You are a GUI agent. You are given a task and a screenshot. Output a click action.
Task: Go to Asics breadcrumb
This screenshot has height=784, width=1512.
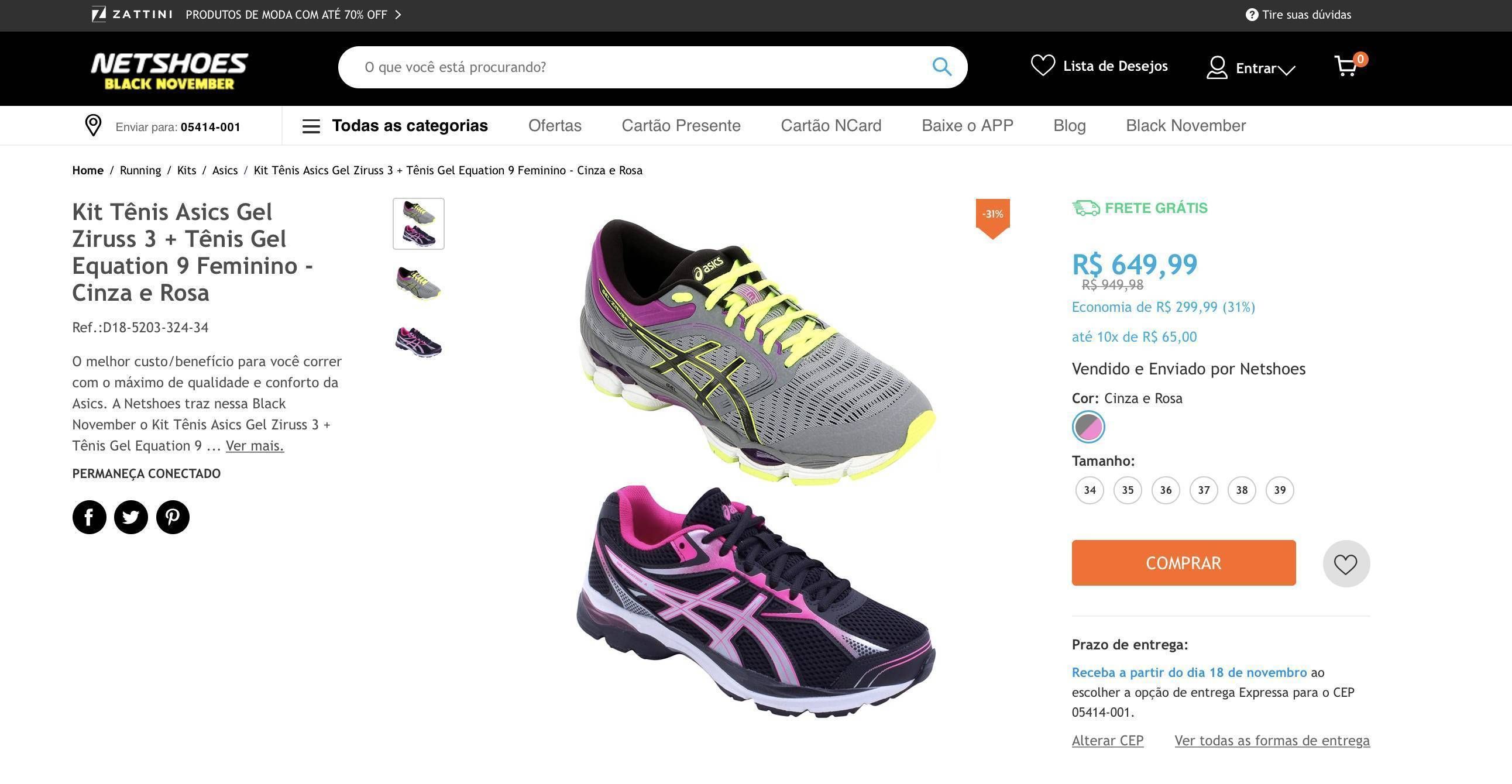[x=225, y=171]
